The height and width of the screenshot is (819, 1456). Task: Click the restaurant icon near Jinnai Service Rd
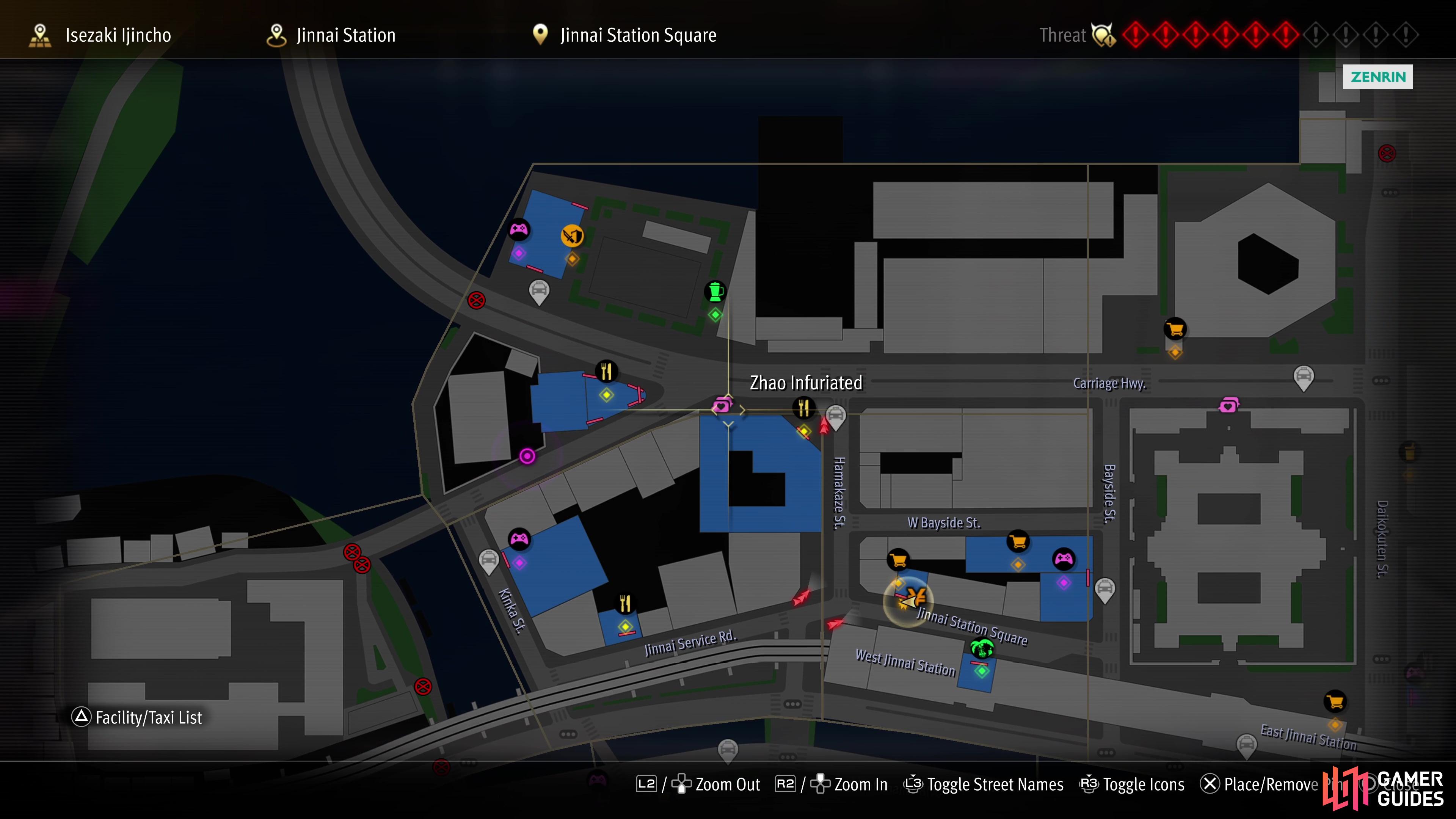tap(624, 603)
